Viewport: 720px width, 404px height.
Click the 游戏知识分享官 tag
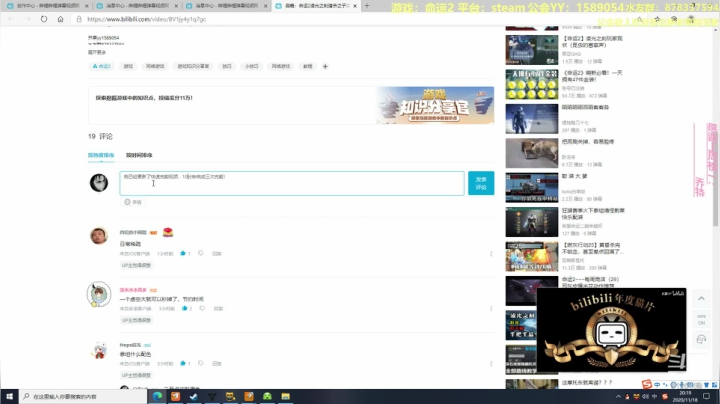193,67
